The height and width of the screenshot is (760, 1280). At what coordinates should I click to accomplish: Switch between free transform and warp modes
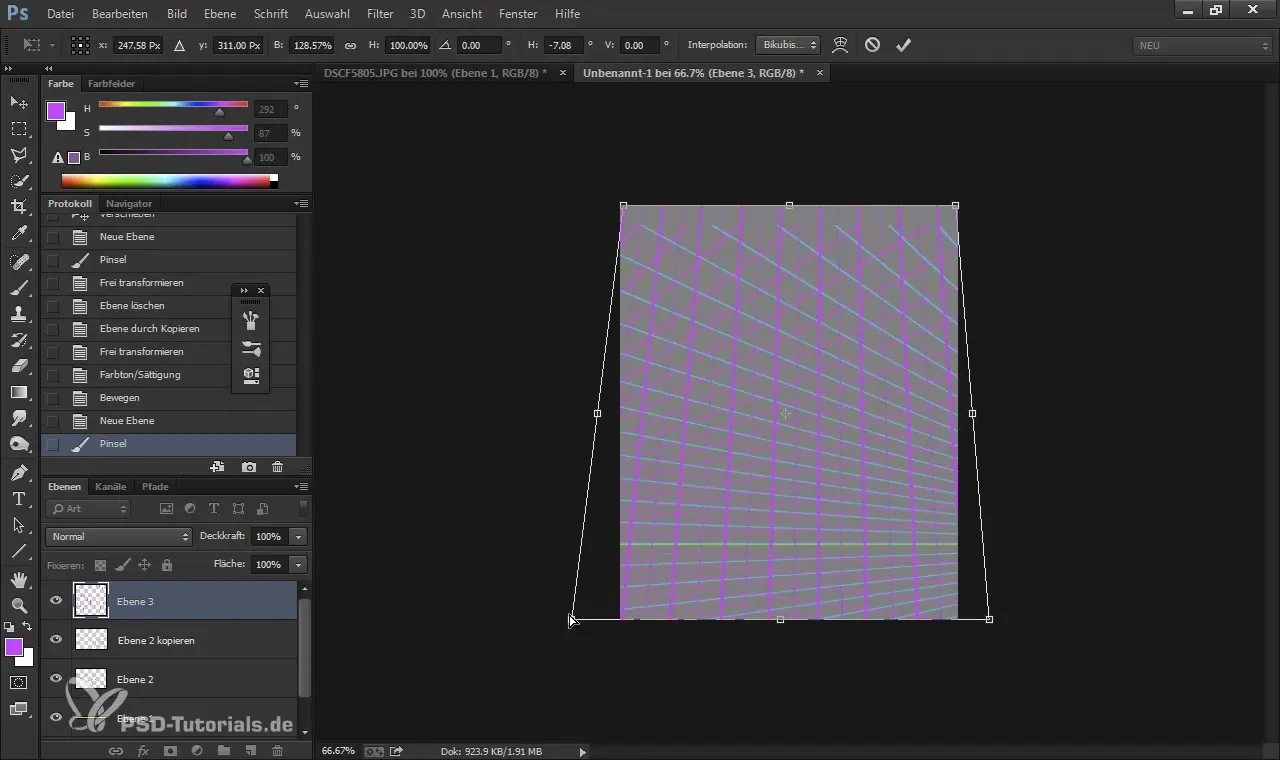click(x=840, y=45)
